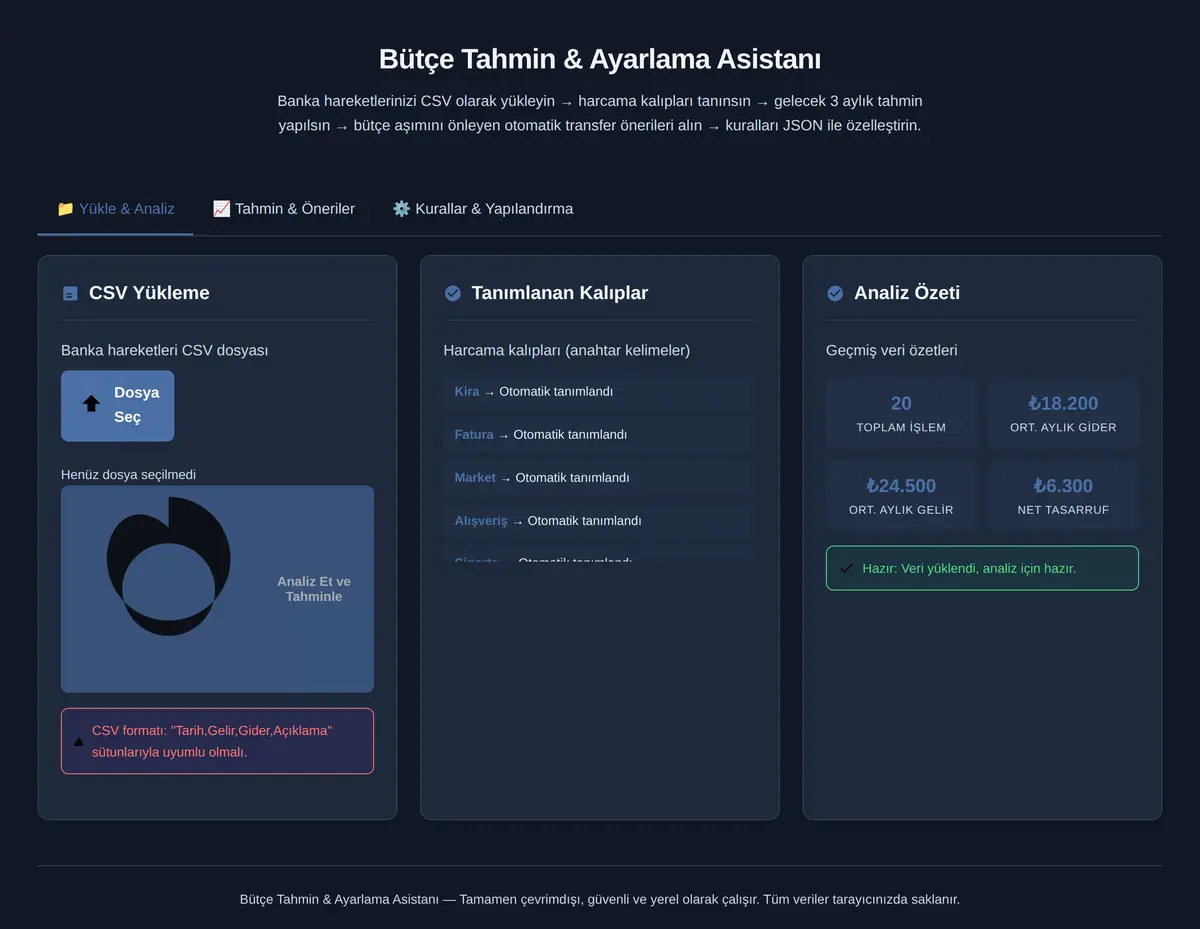This screenshot has height=929, width=1200.
Task: Click the 'Henüz dosya seçilmedi' status text
Action: (128, 474)
